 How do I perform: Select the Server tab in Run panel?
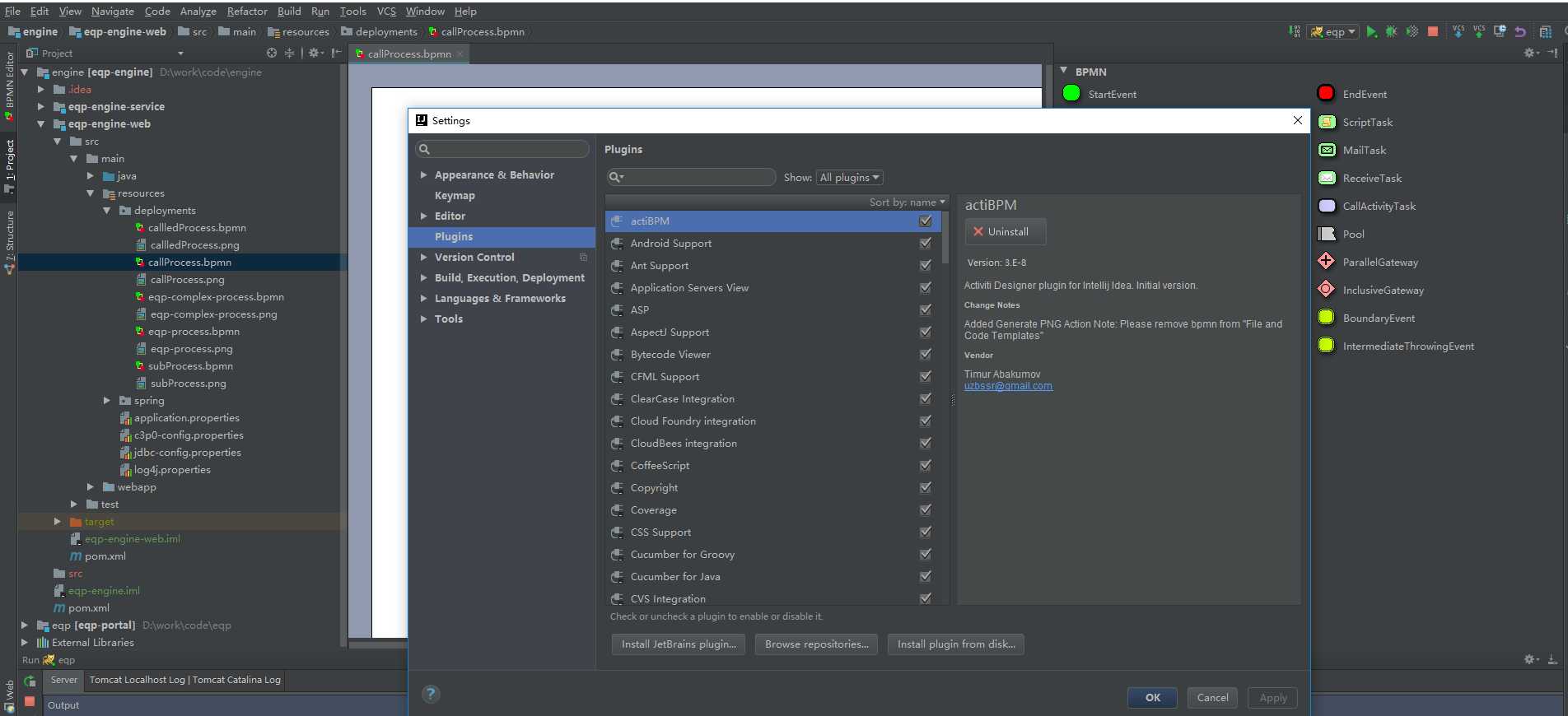pyautogui.click(x=63, y=680)
